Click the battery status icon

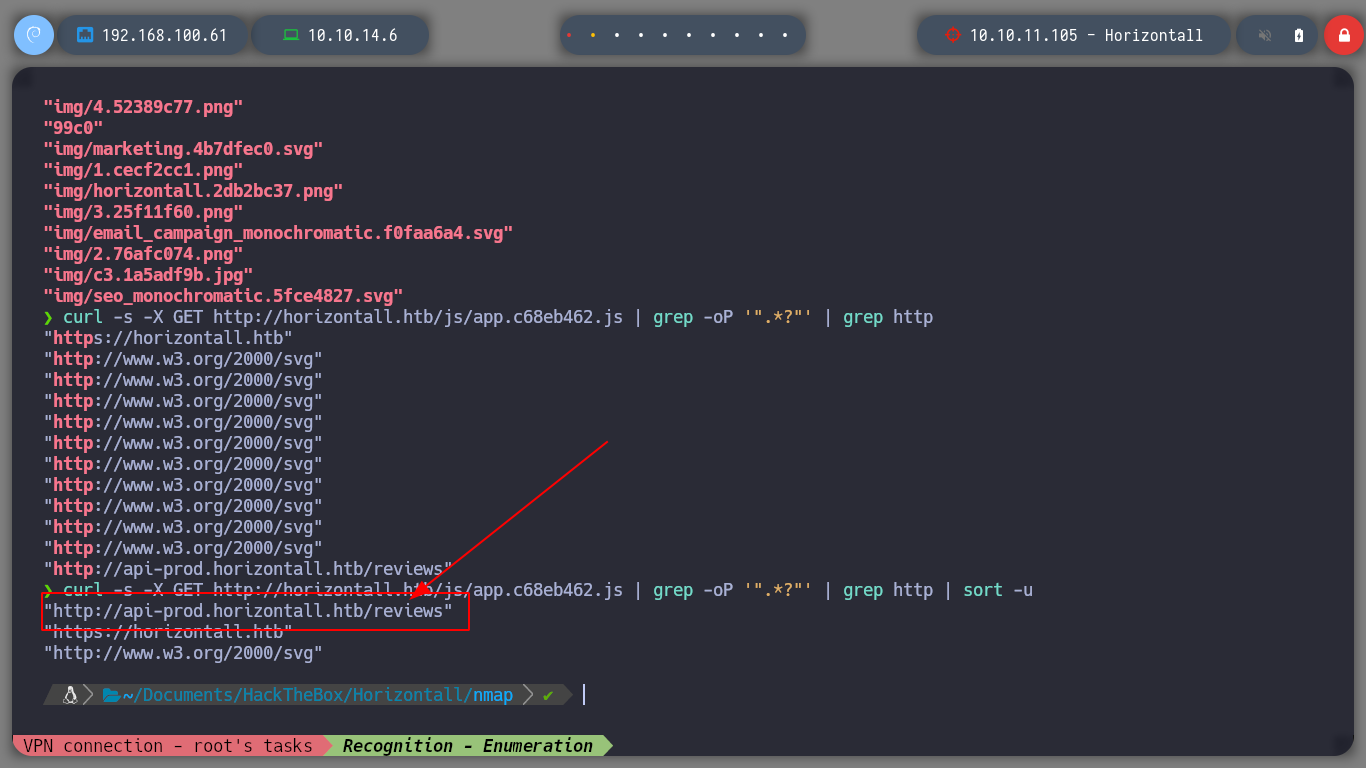pyautogui.click(x=1299, y=35)
